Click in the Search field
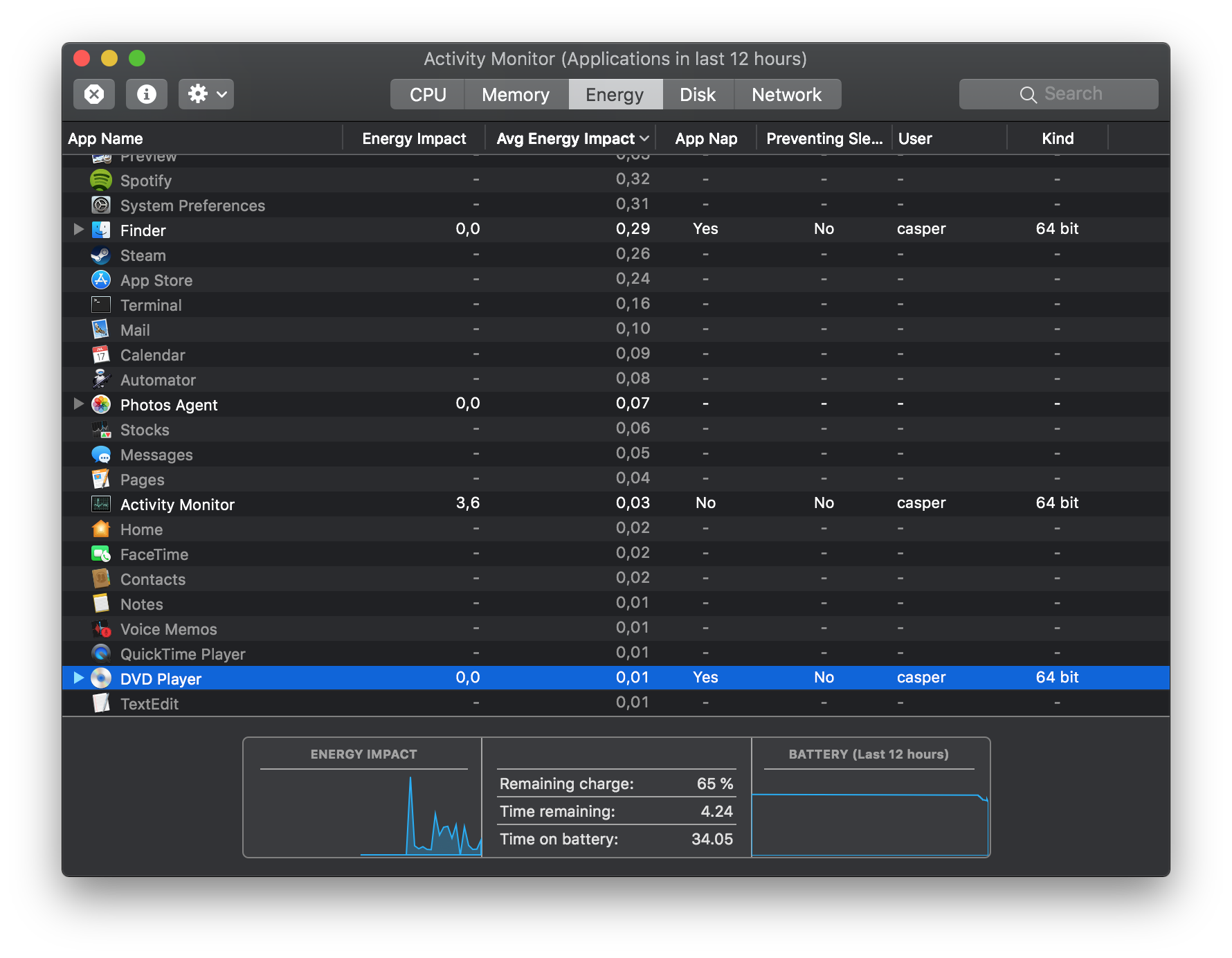This screenshot has width=1232, height=958. [x=1059, y=94]
